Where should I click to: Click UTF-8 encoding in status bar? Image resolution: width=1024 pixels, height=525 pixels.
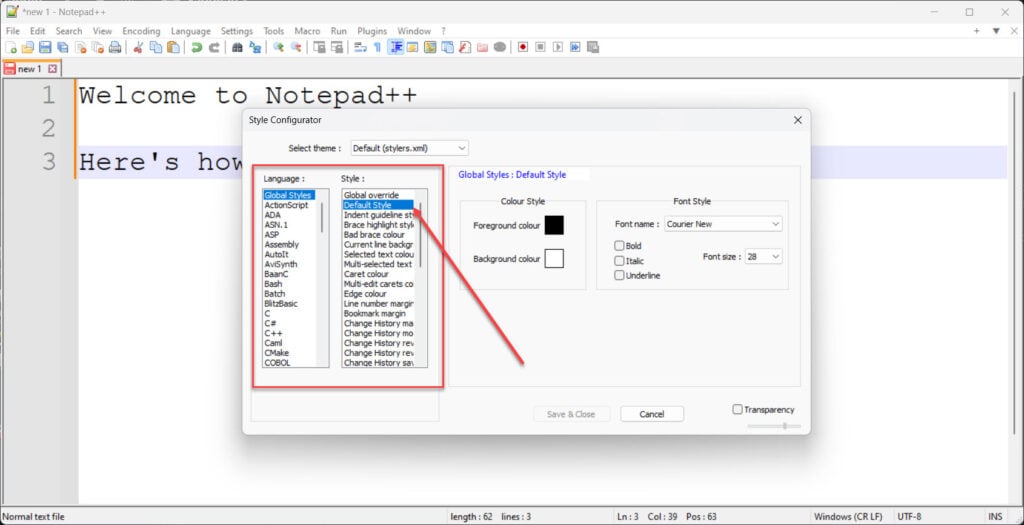tap(909, 517)
